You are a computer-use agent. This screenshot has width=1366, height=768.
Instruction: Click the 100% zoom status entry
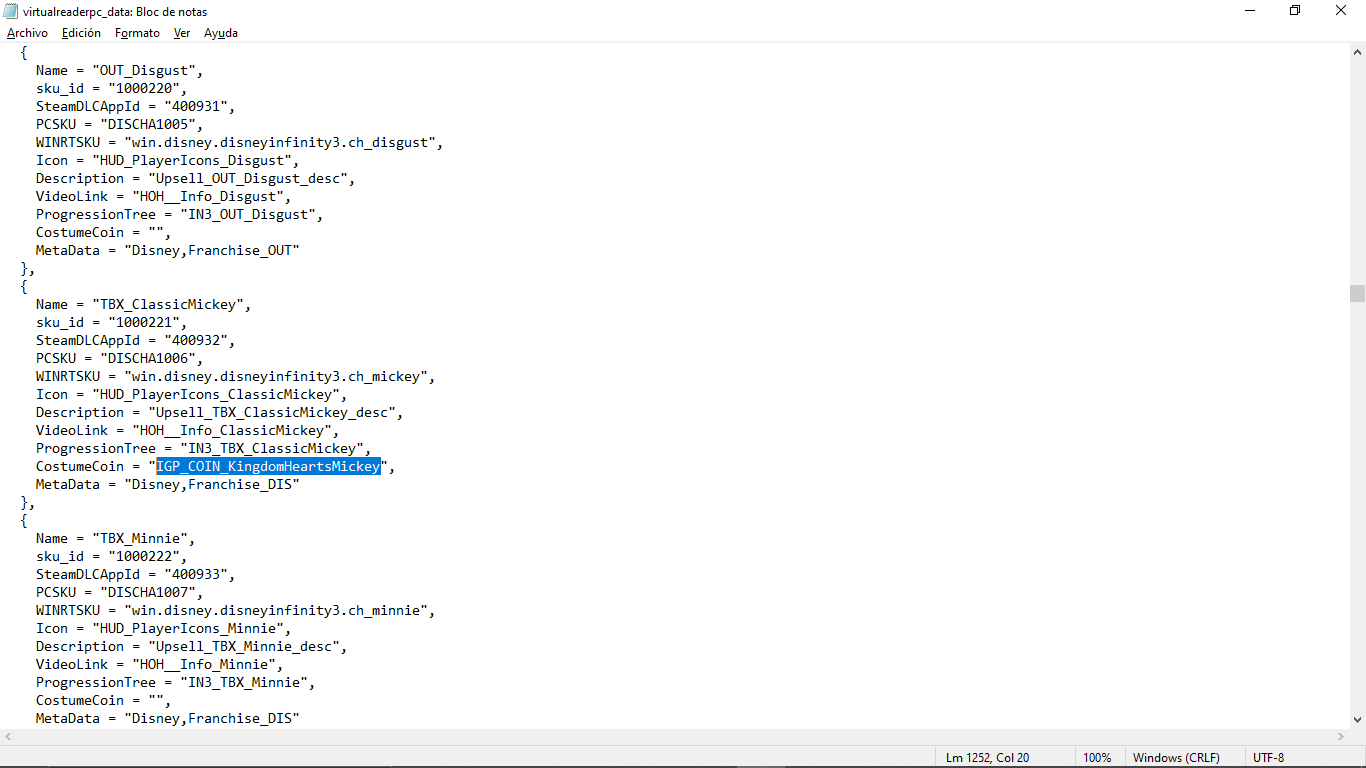pos(1097,758)
